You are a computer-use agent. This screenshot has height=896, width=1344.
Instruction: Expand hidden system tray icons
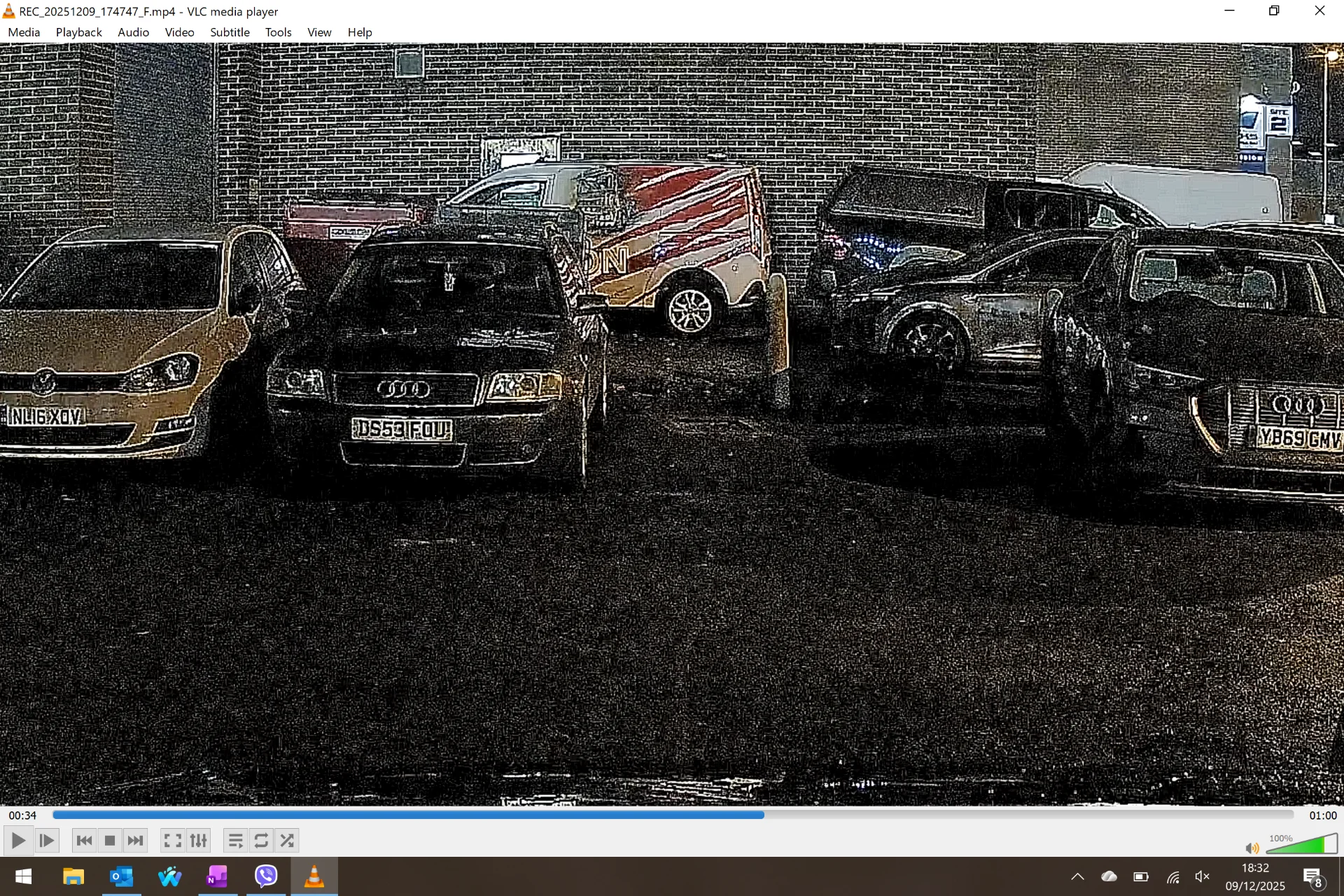click(1077, 876)
